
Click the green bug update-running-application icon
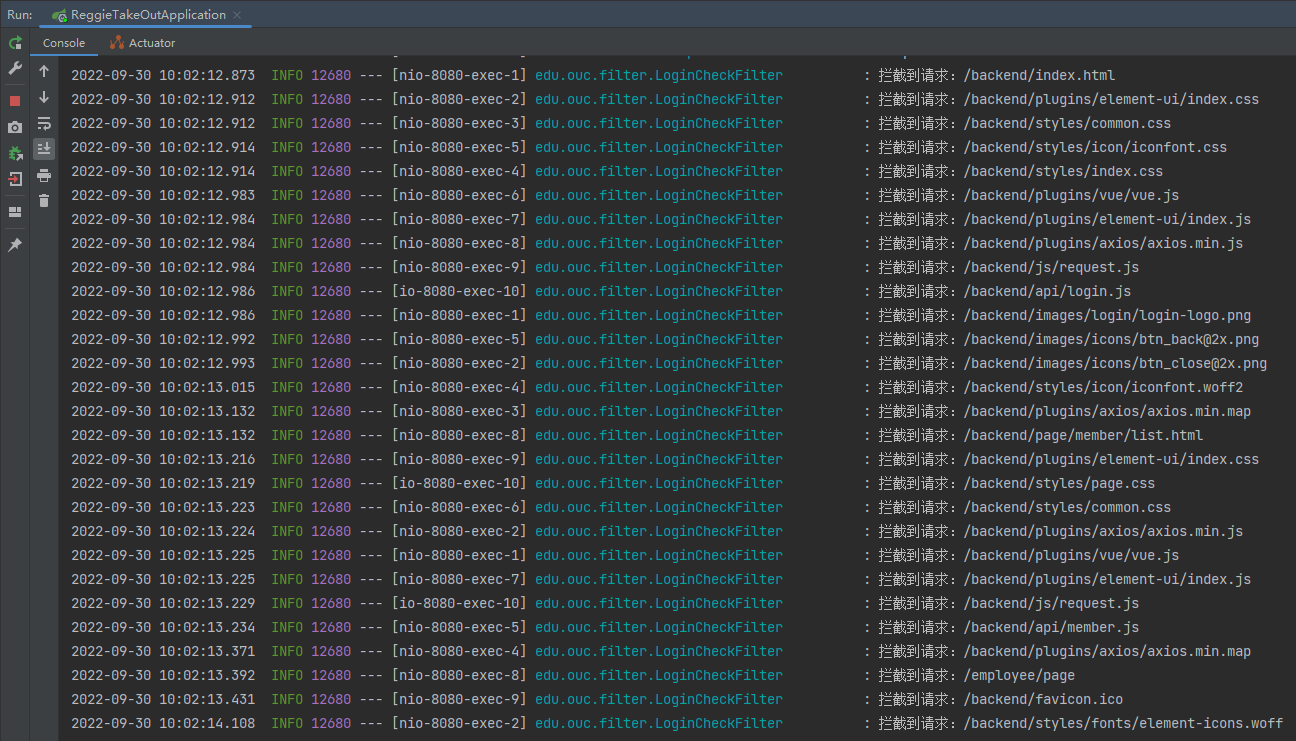15,153
